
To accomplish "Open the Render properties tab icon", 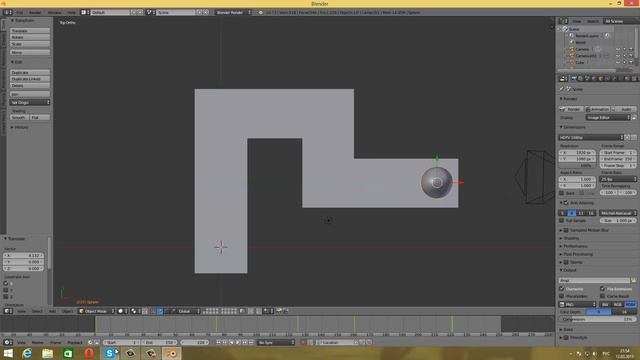I will point(573,78).
